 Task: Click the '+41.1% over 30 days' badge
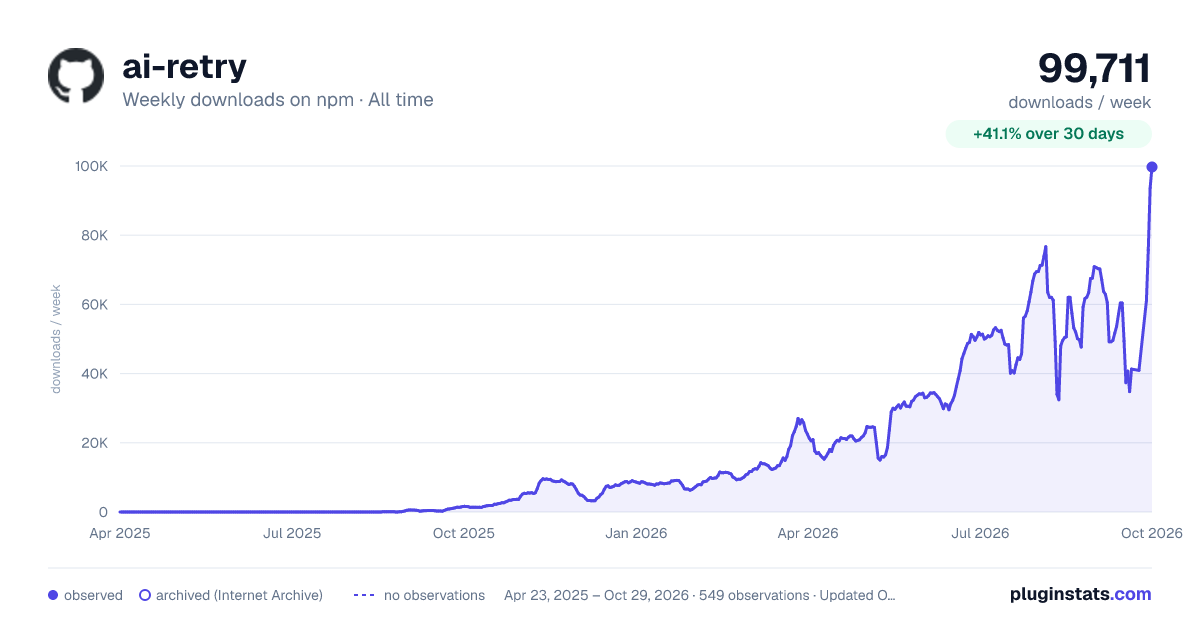1049,134
